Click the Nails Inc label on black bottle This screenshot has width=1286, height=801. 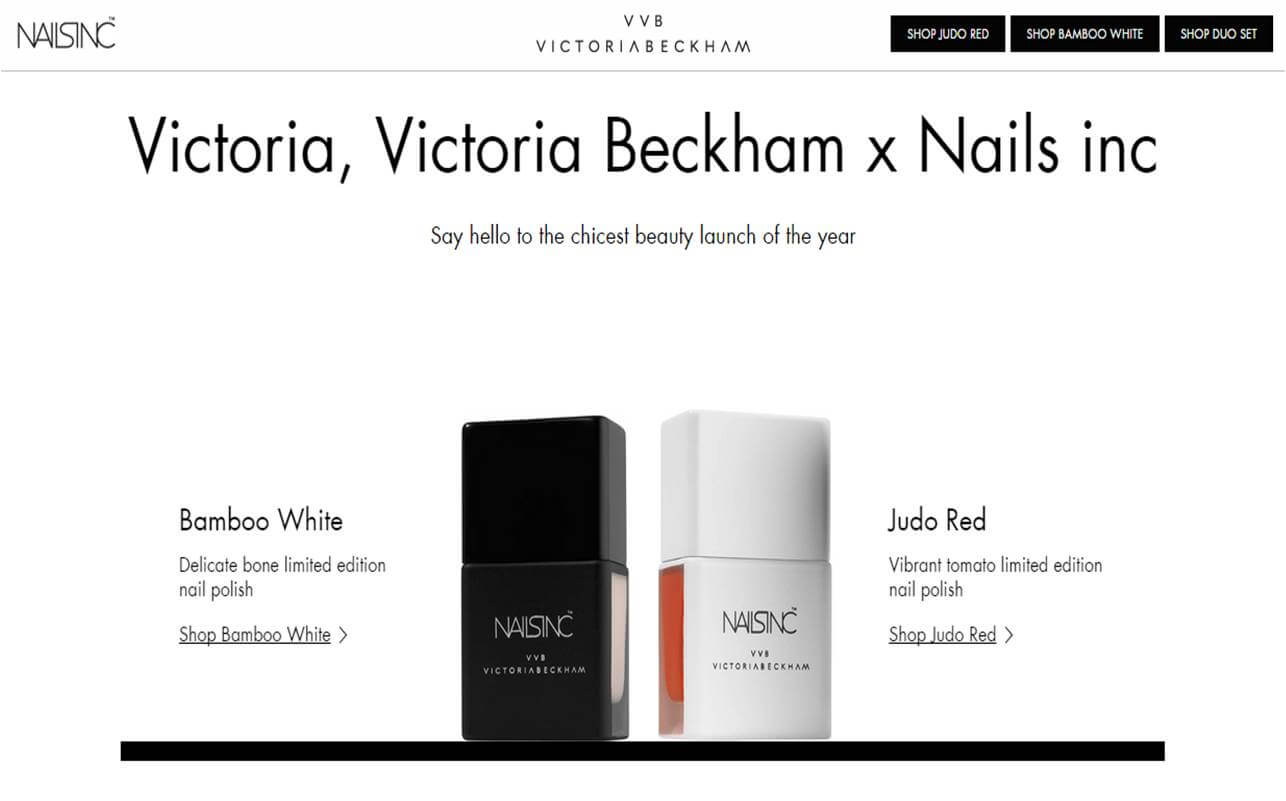[533, 627]
